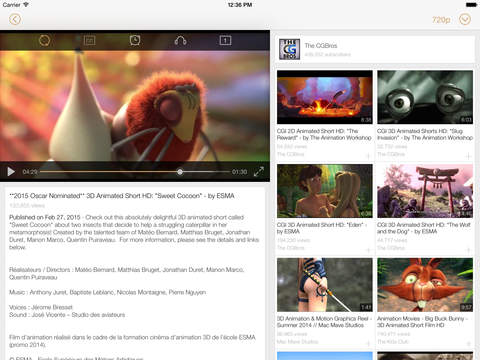Click "Eden" by ESMA title text
This screenshot has width=480, height=360.
[321, 228]
